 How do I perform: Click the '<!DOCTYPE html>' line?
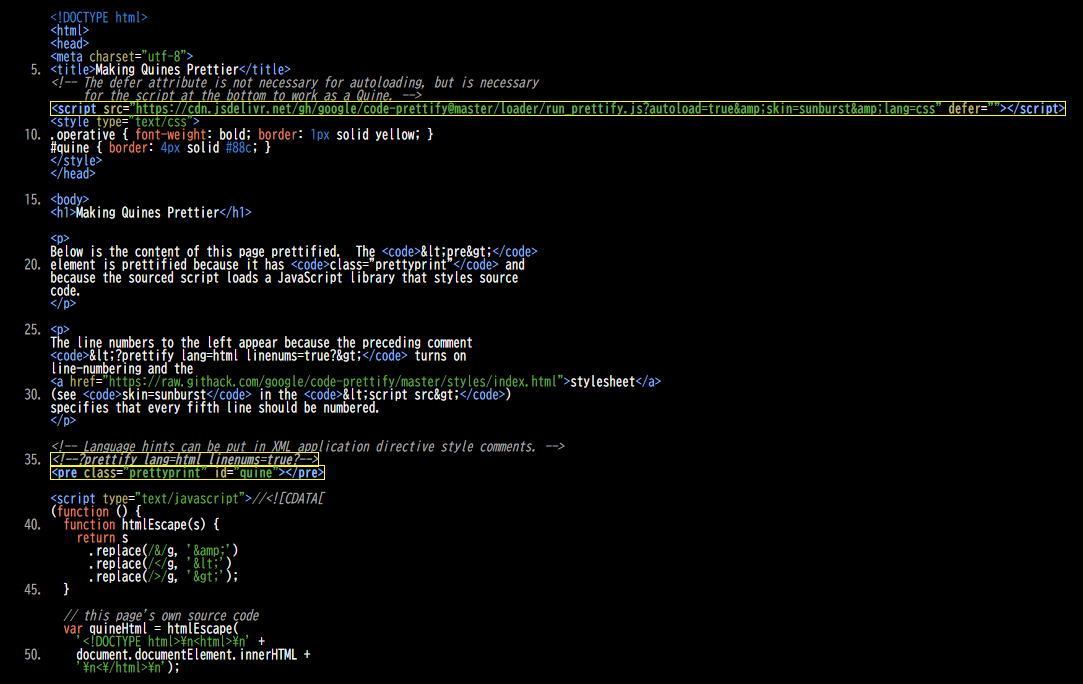99,17
